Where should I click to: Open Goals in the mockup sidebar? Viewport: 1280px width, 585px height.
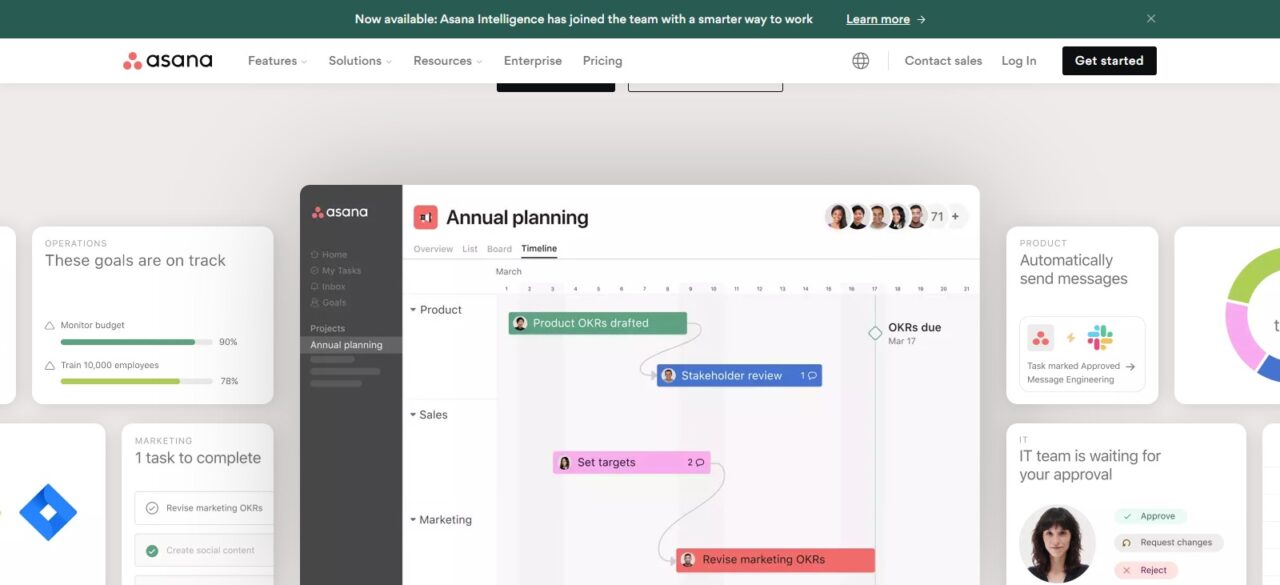coord(328,303)
